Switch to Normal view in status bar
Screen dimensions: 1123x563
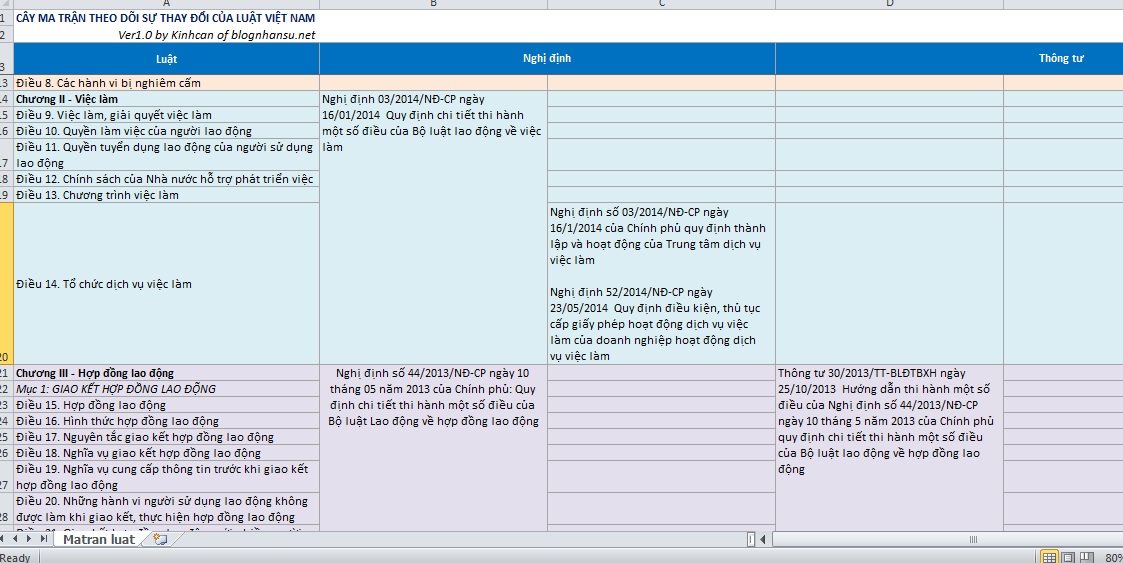point(1050,557)
